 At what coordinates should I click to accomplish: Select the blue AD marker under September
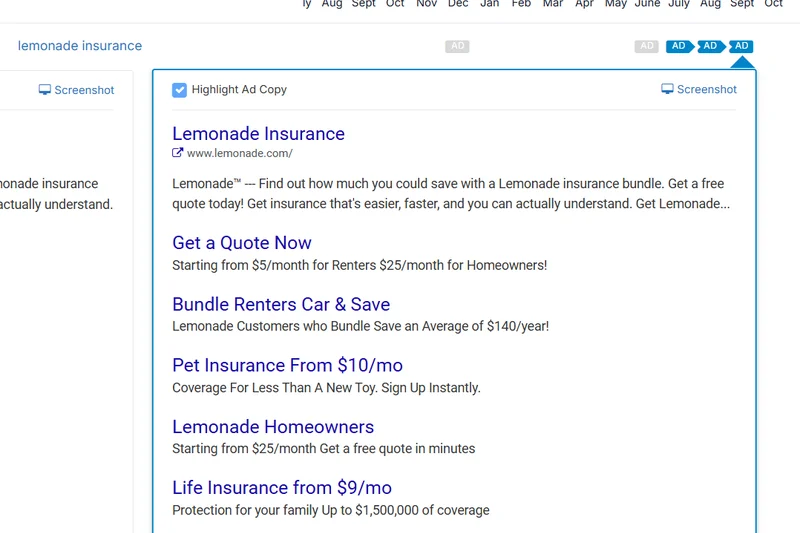click(741, 46)
